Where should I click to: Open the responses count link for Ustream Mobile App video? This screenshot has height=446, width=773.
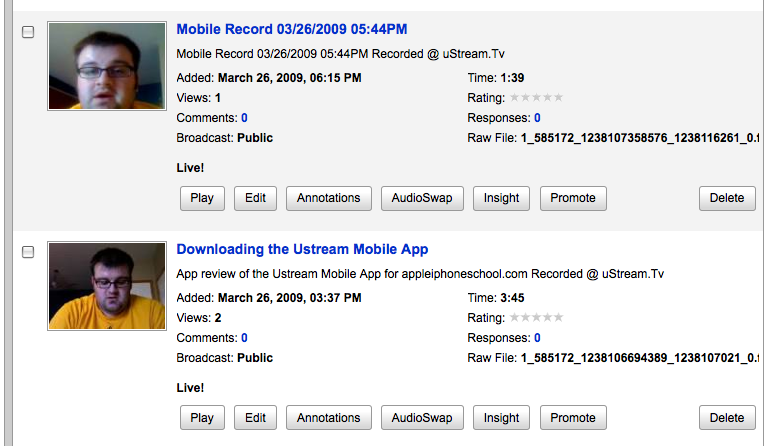[537, 338]
